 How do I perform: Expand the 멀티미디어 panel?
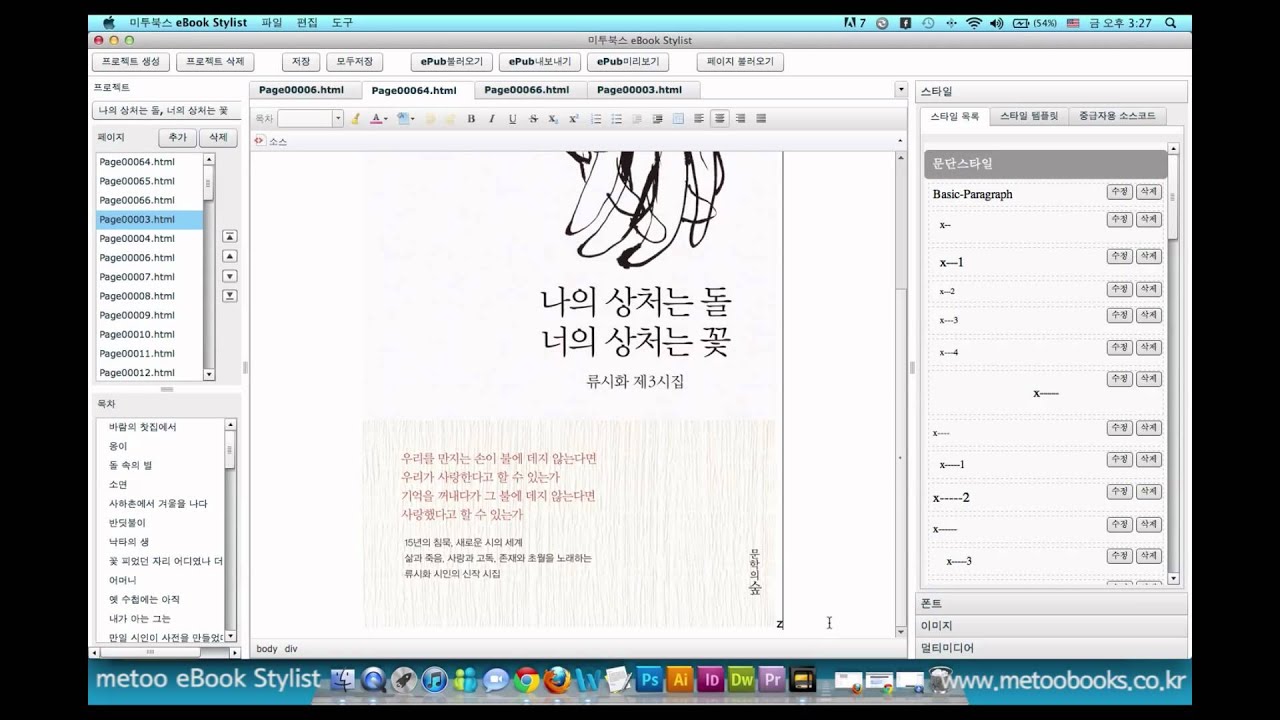[x=1051, y=648]
